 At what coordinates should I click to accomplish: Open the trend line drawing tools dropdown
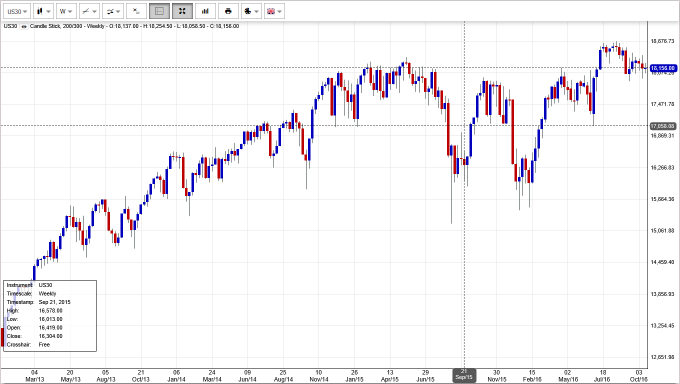[90, 11]
